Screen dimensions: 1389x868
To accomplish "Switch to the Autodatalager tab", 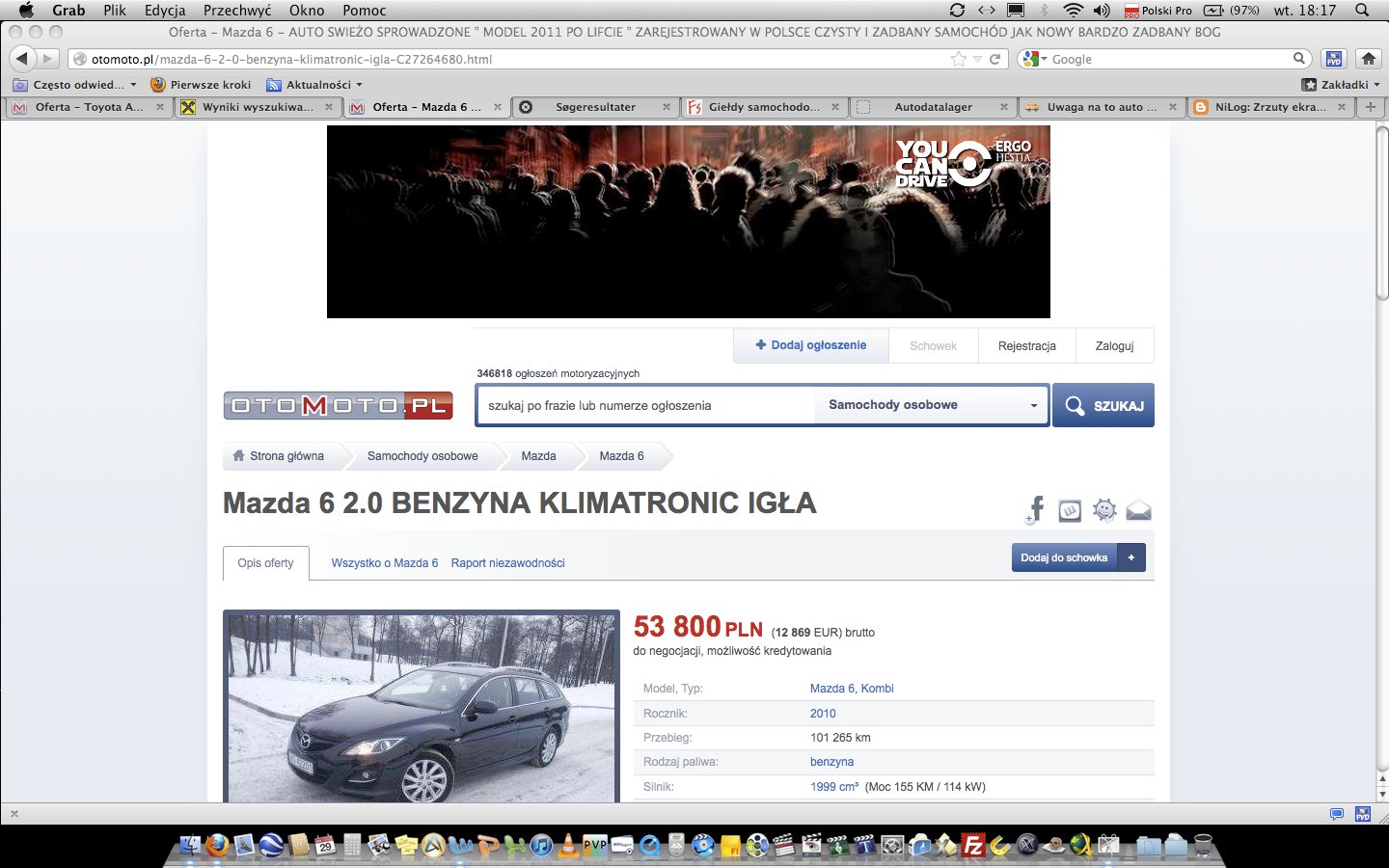I will pos(933,107).
